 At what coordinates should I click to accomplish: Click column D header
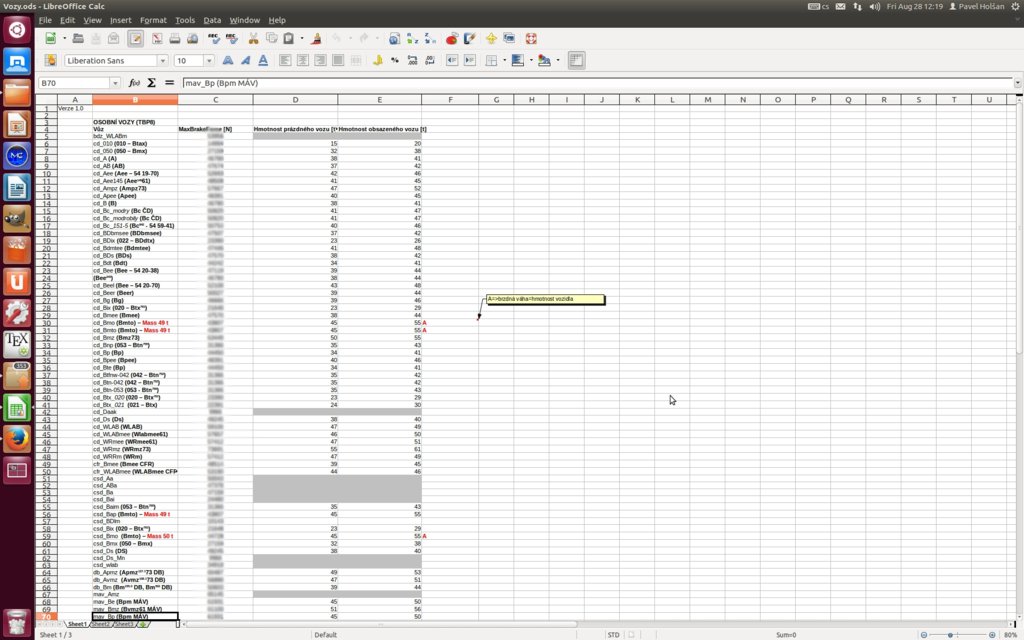[x=295, y=99]
